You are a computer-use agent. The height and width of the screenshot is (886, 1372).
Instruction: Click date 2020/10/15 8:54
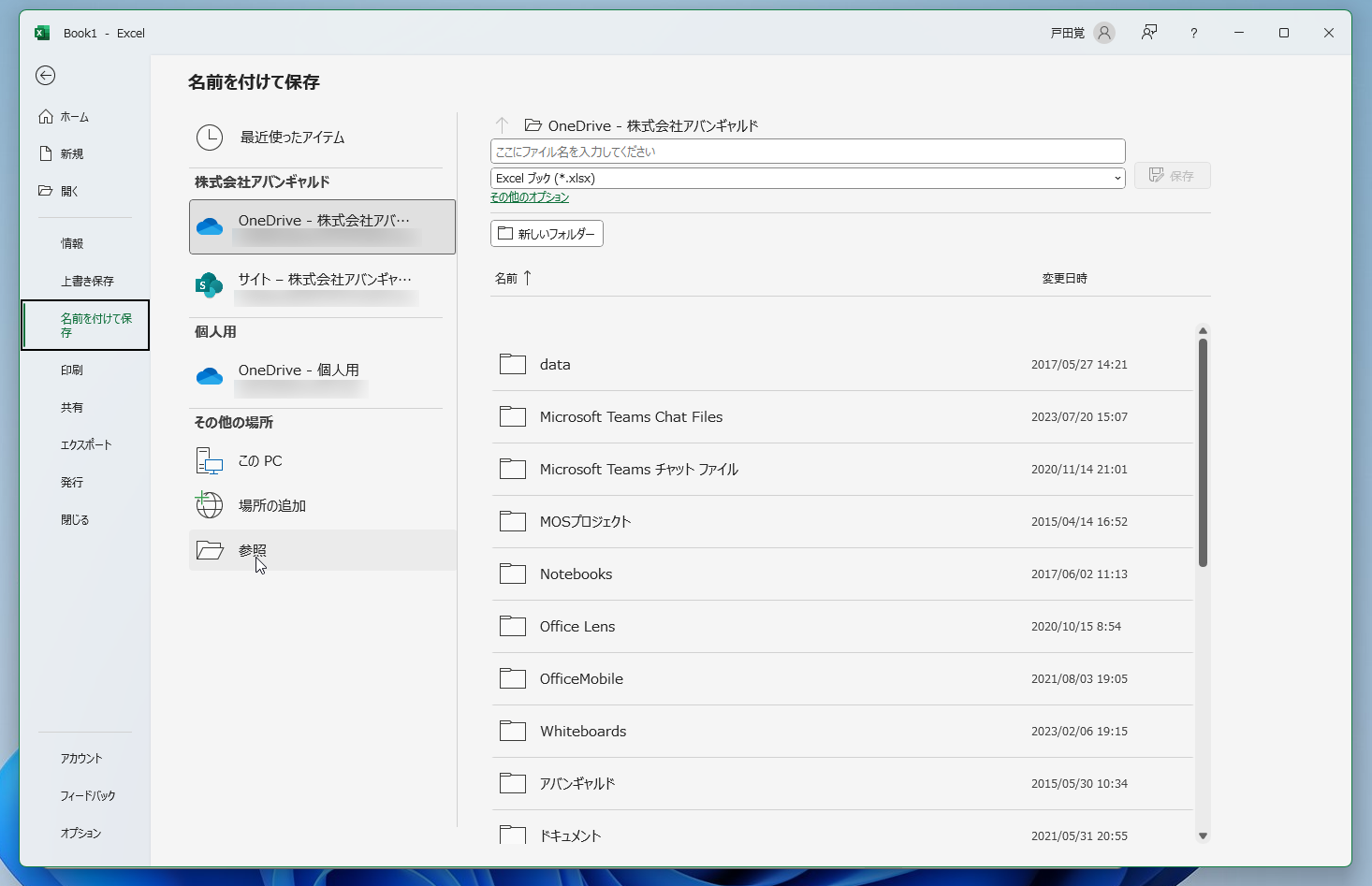(x=1076, y=627)
